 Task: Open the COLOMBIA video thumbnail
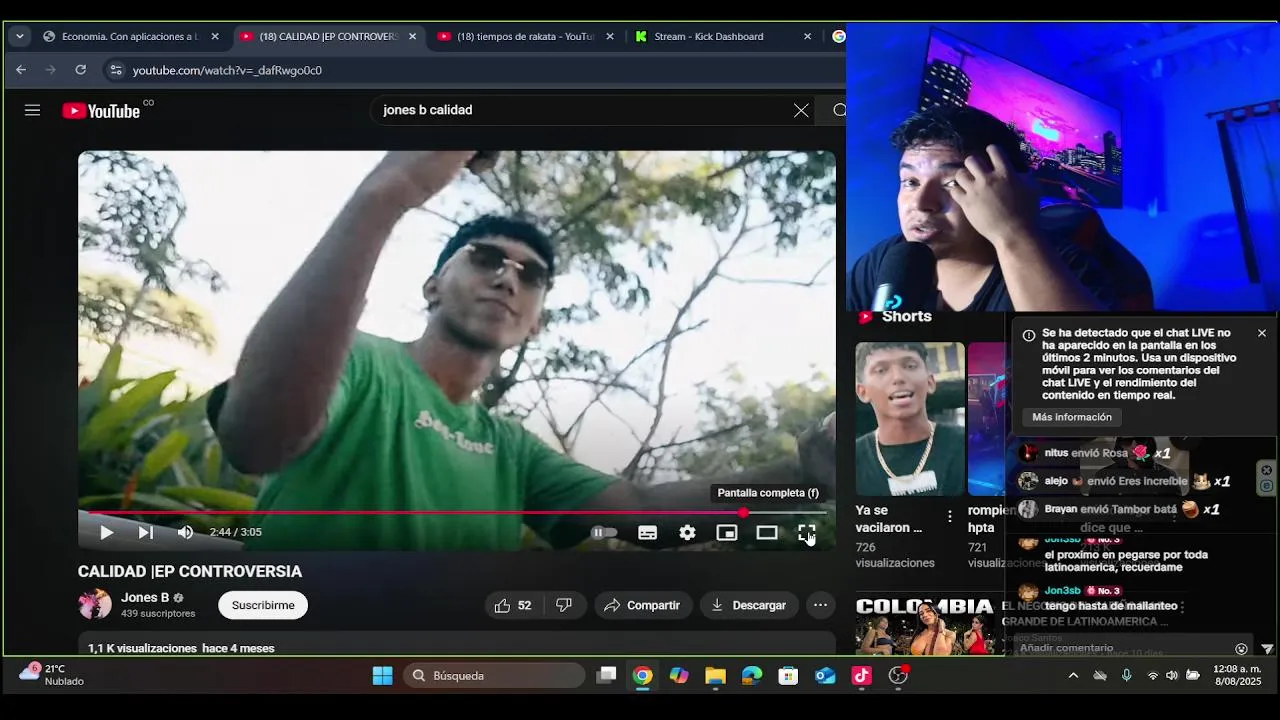(x=925, y=626)
